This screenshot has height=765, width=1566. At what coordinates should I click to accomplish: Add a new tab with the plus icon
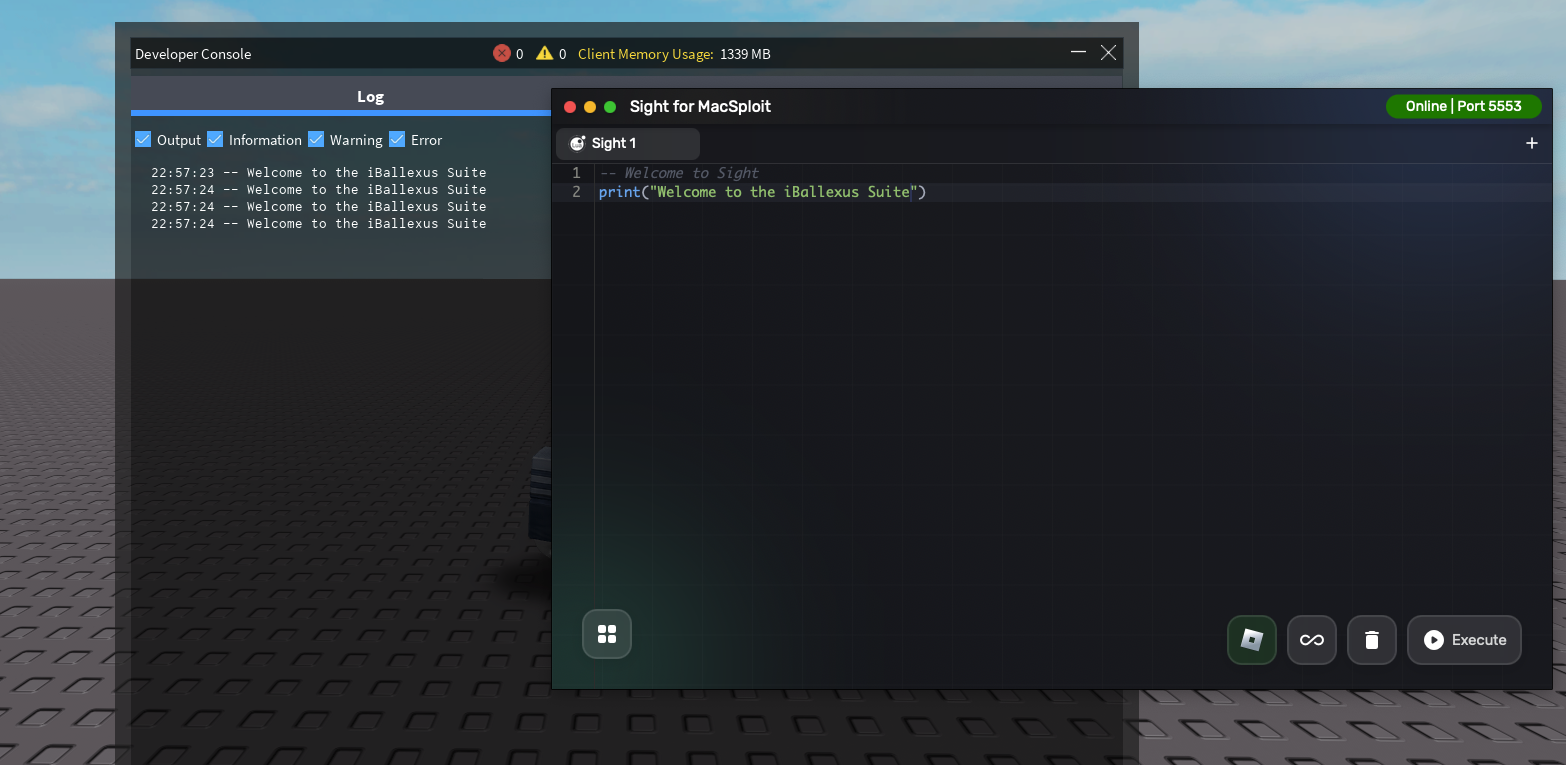click(1531, 143)
